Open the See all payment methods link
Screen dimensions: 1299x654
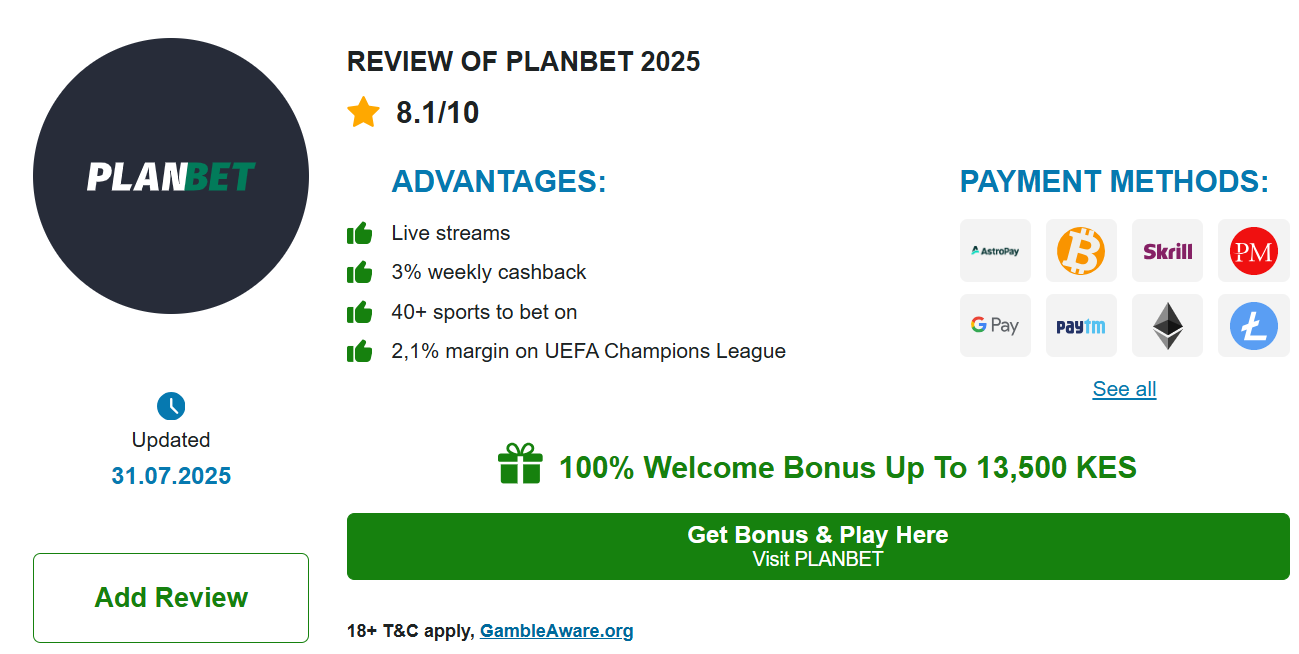click(x=1124, y=389)
